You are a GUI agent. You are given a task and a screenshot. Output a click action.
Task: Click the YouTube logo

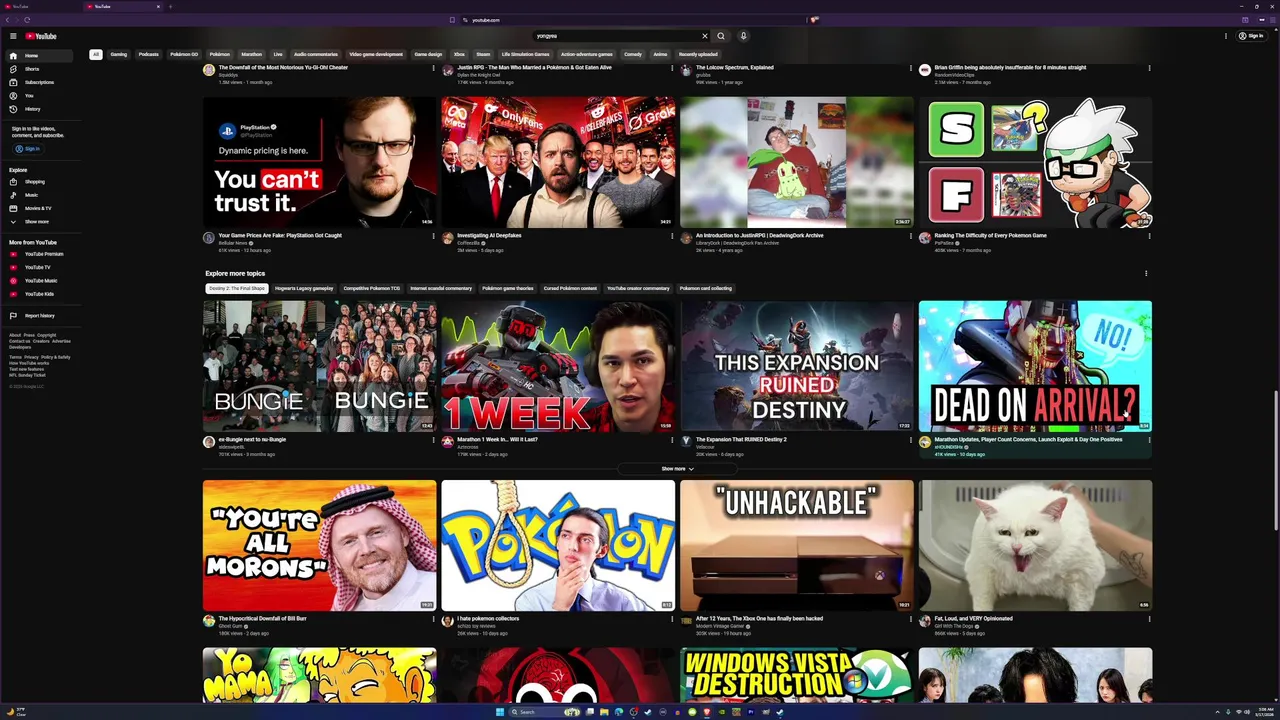coord(41,36)
